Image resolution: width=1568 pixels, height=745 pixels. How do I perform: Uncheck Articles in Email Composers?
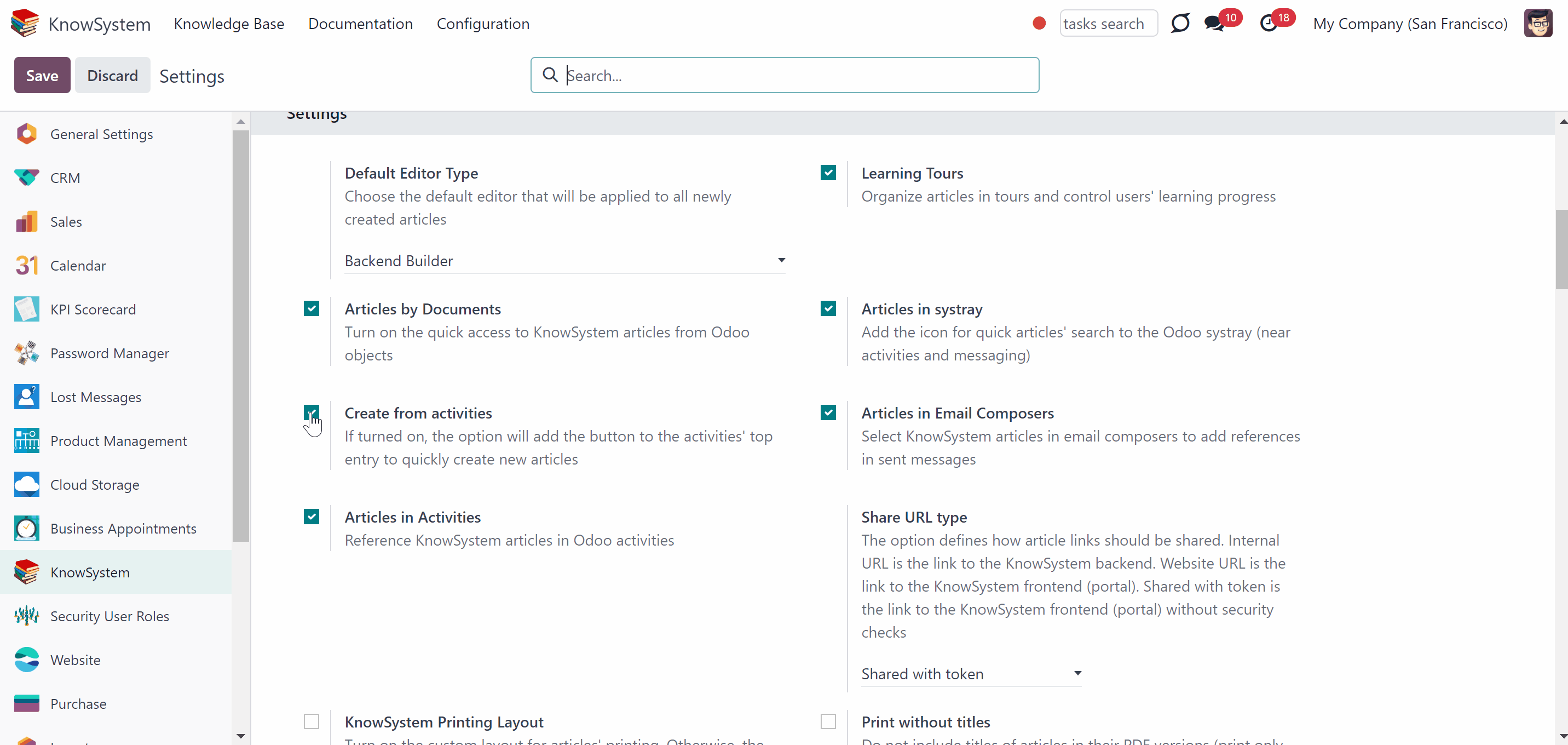point(828,413)
